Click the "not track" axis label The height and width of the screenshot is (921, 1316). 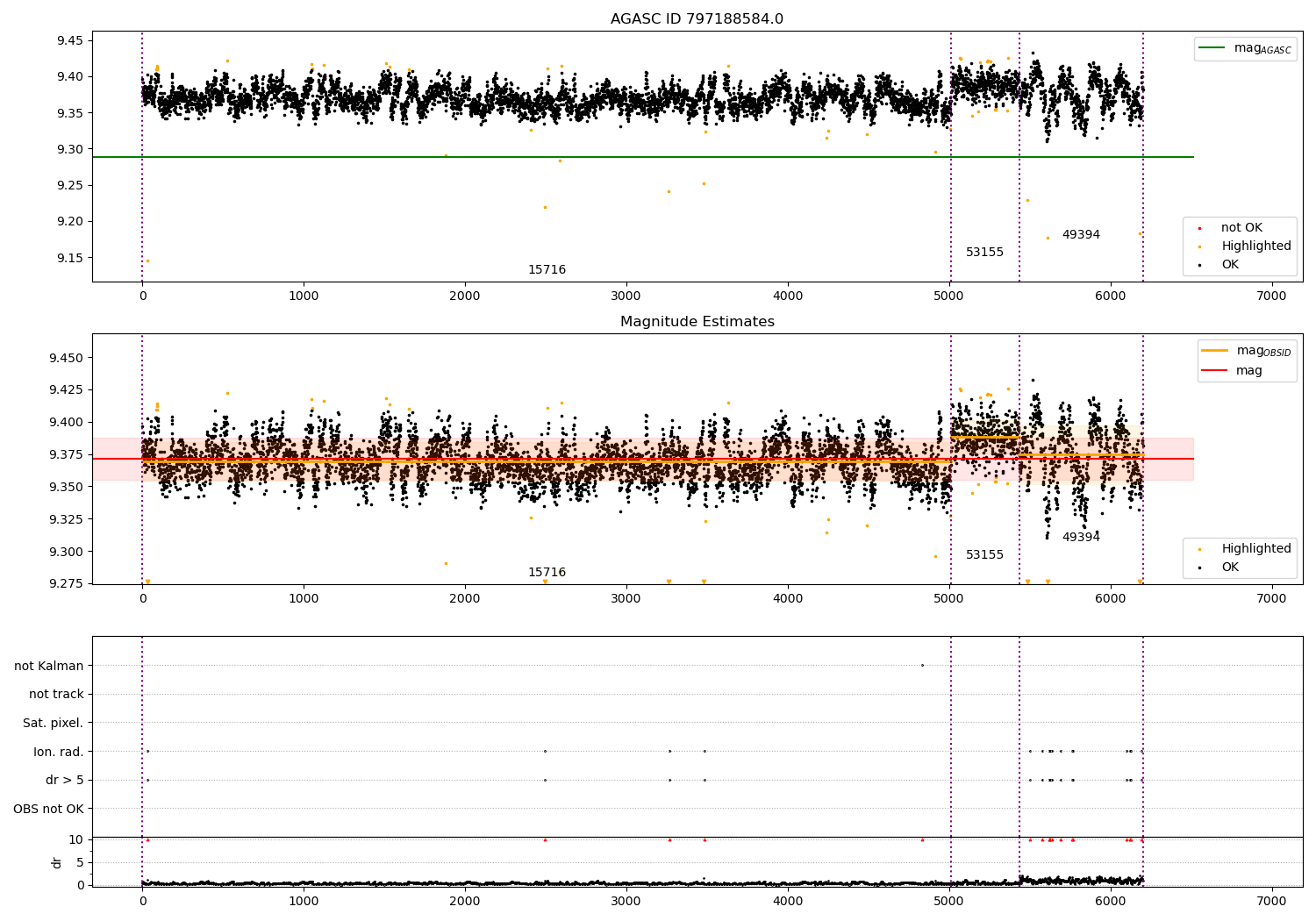[56, 694]
